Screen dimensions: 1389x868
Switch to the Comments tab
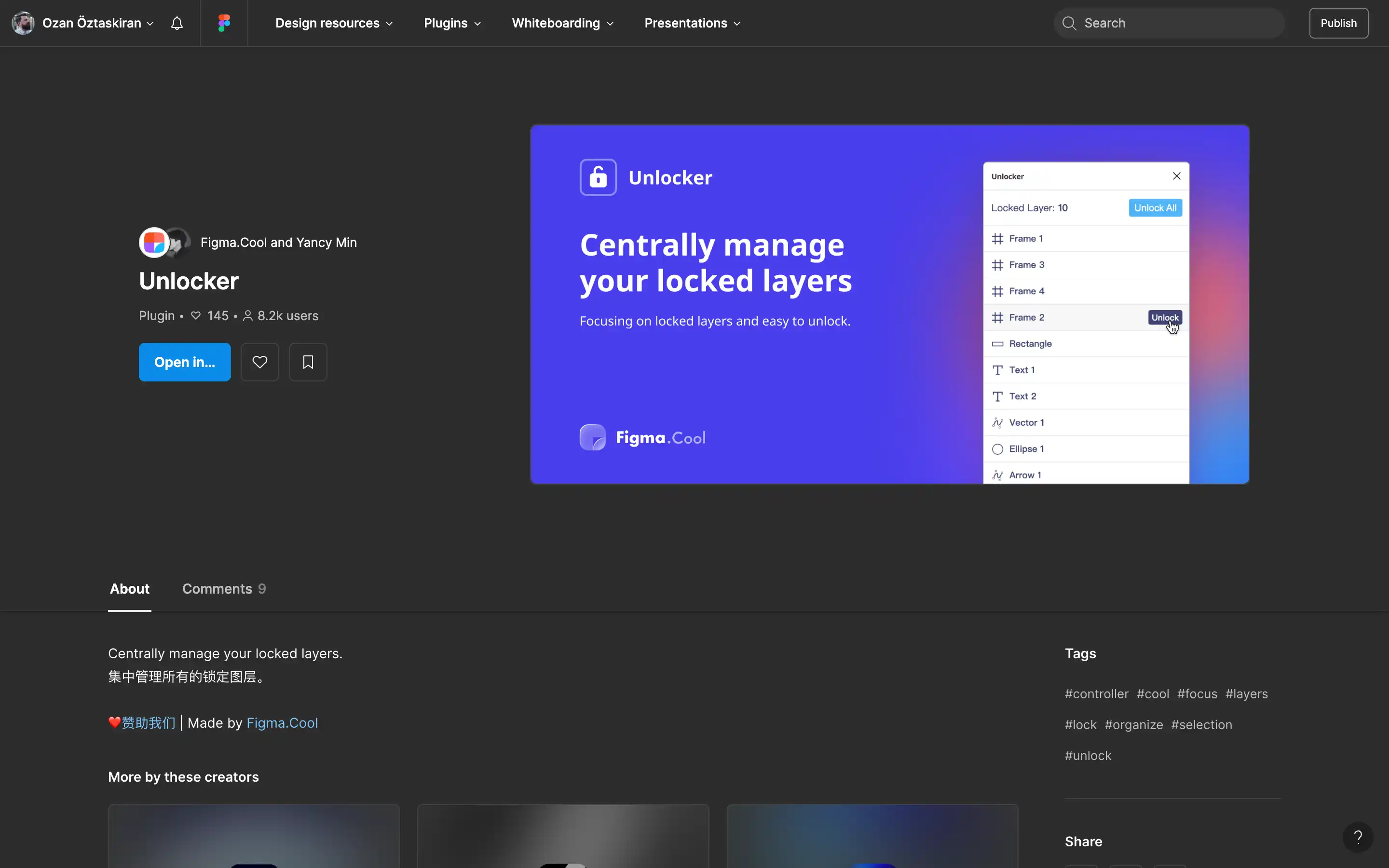click(224, 588)
